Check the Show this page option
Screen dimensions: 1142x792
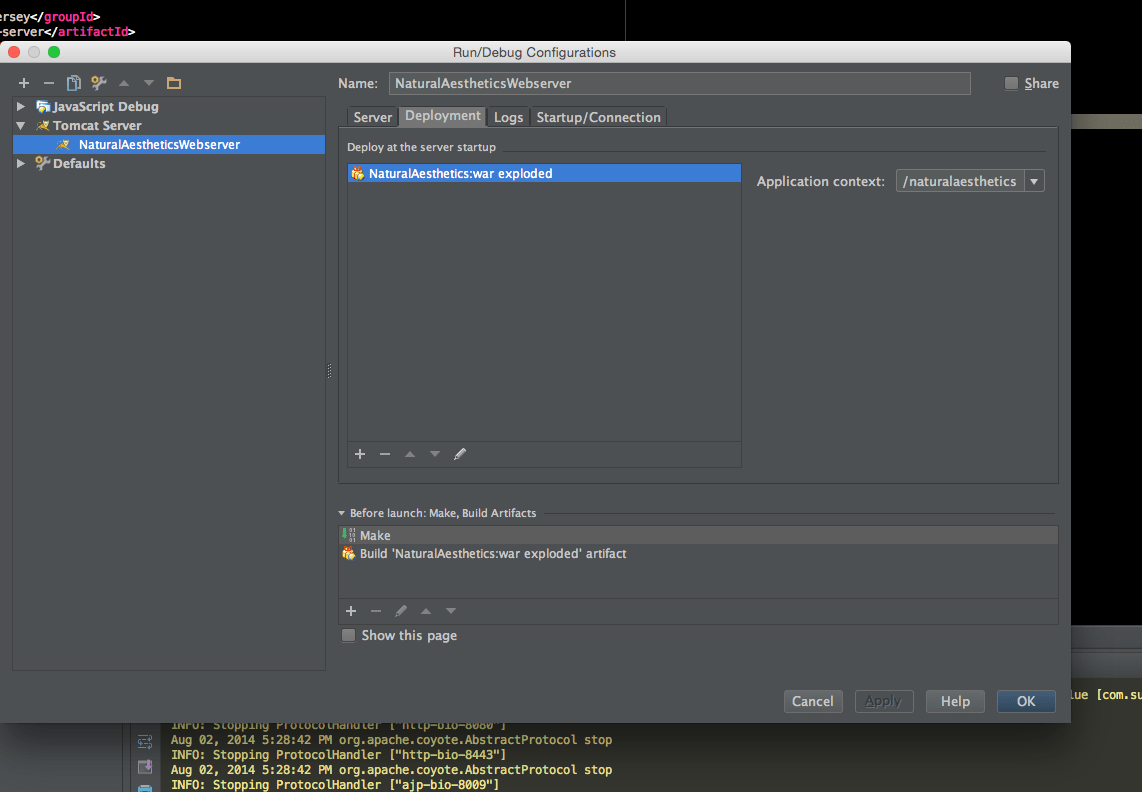(348, 635)
